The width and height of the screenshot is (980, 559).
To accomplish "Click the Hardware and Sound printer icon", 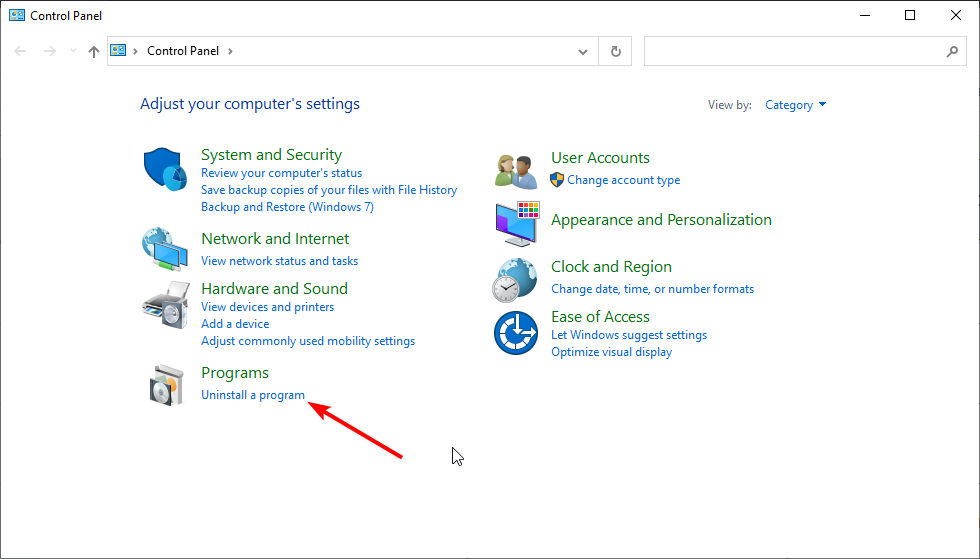I will tap(165, 305).
